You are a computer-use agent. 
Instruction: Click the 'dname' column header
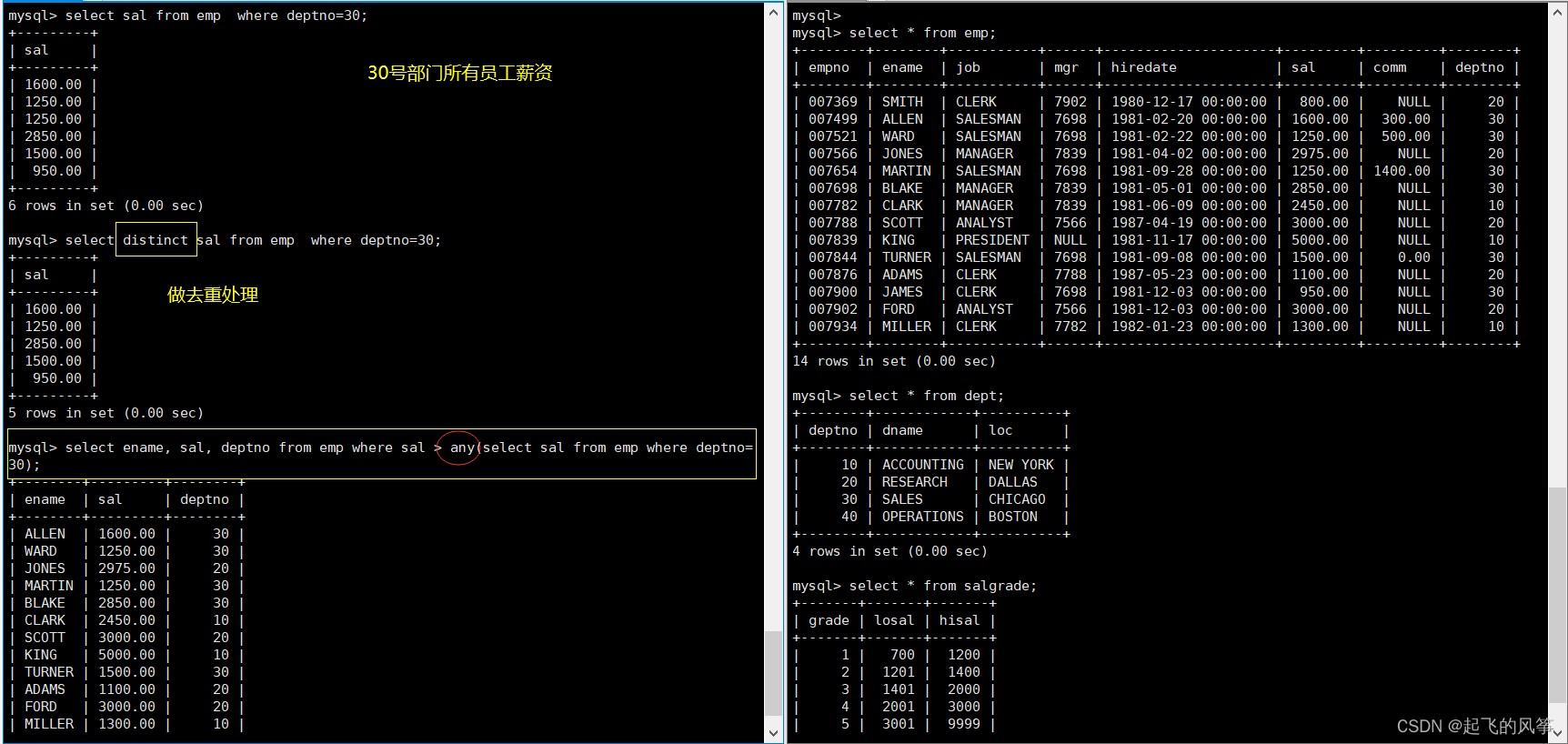902,430
